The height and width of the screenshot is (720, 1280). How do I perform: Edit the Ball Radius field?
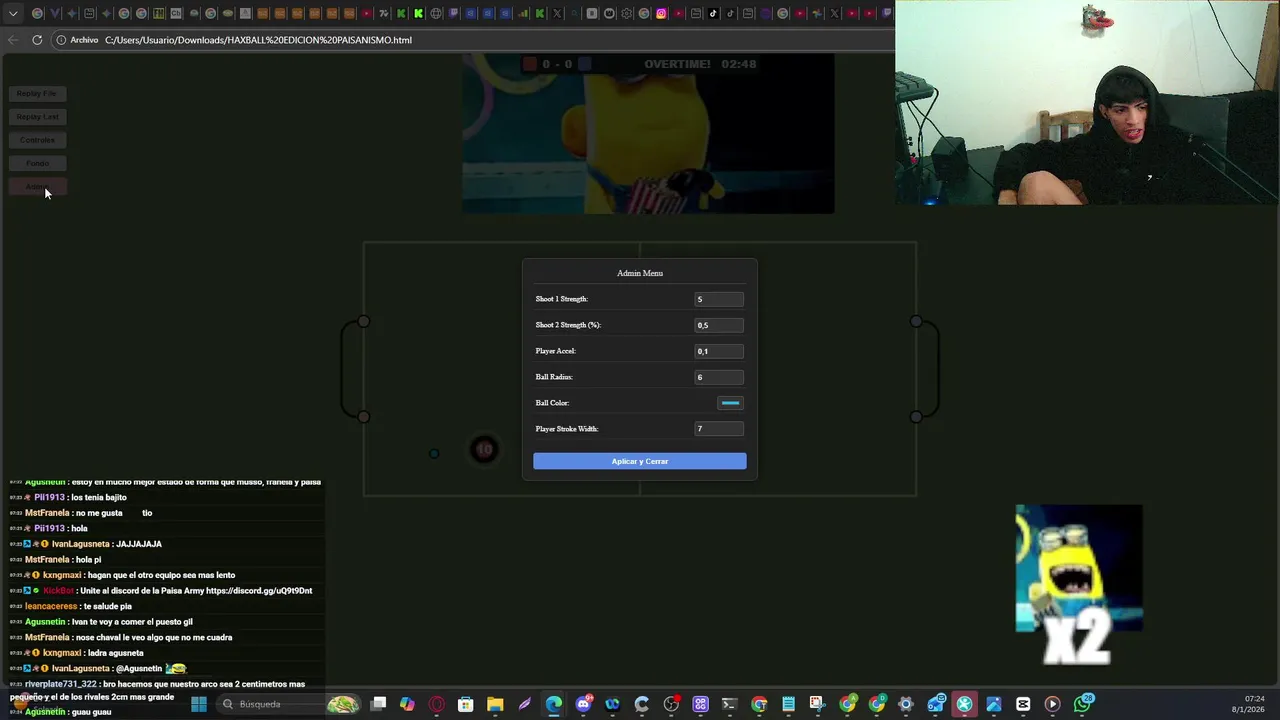coord(719,377)
